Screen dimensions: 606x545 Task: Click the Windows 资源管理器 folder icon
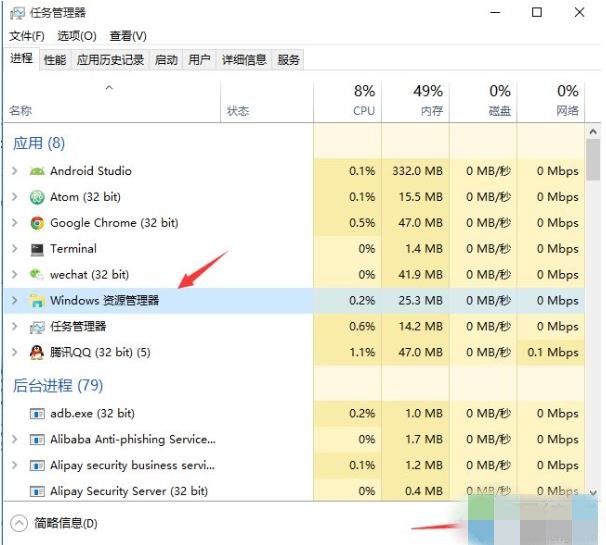click(37, 301)
